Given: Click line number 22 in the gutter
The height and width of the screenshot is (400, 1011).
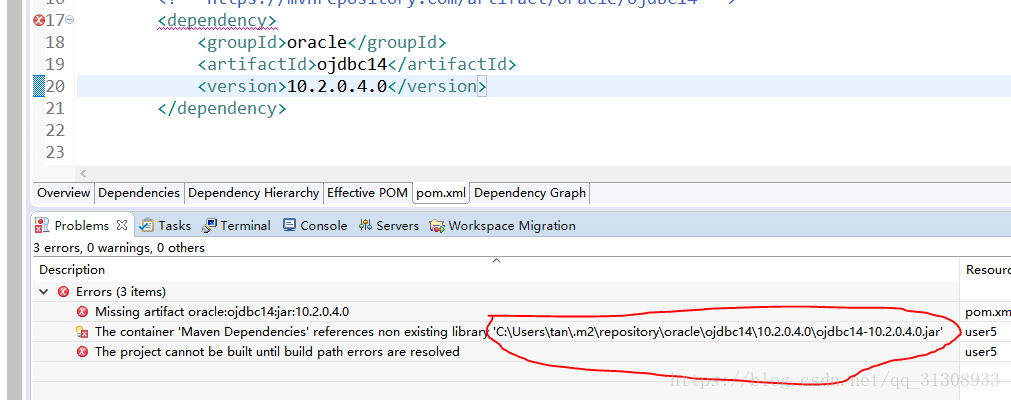Looking at the screenshot, I should [x=55, y=131].
